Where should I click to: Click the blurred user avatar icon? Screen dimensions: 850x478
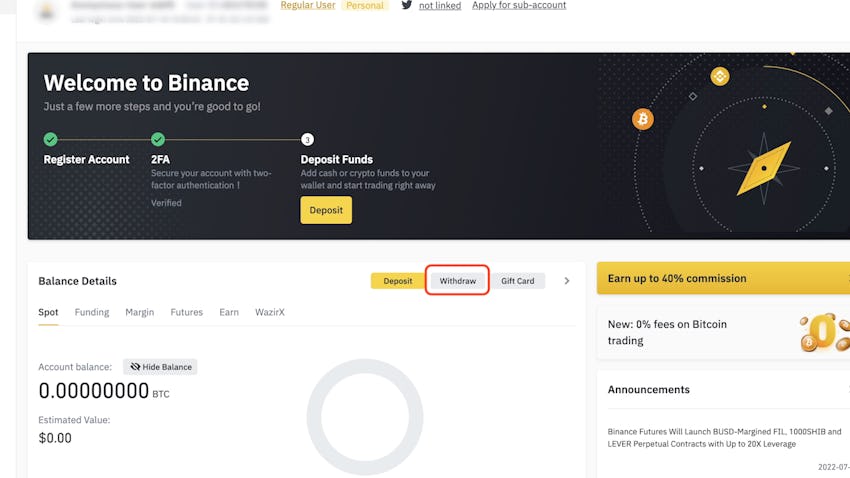47,11
